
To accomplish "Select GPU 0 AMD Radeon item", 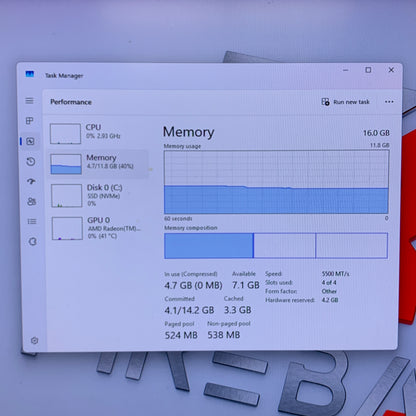I will pyautogui.click(x=99, y=228).
